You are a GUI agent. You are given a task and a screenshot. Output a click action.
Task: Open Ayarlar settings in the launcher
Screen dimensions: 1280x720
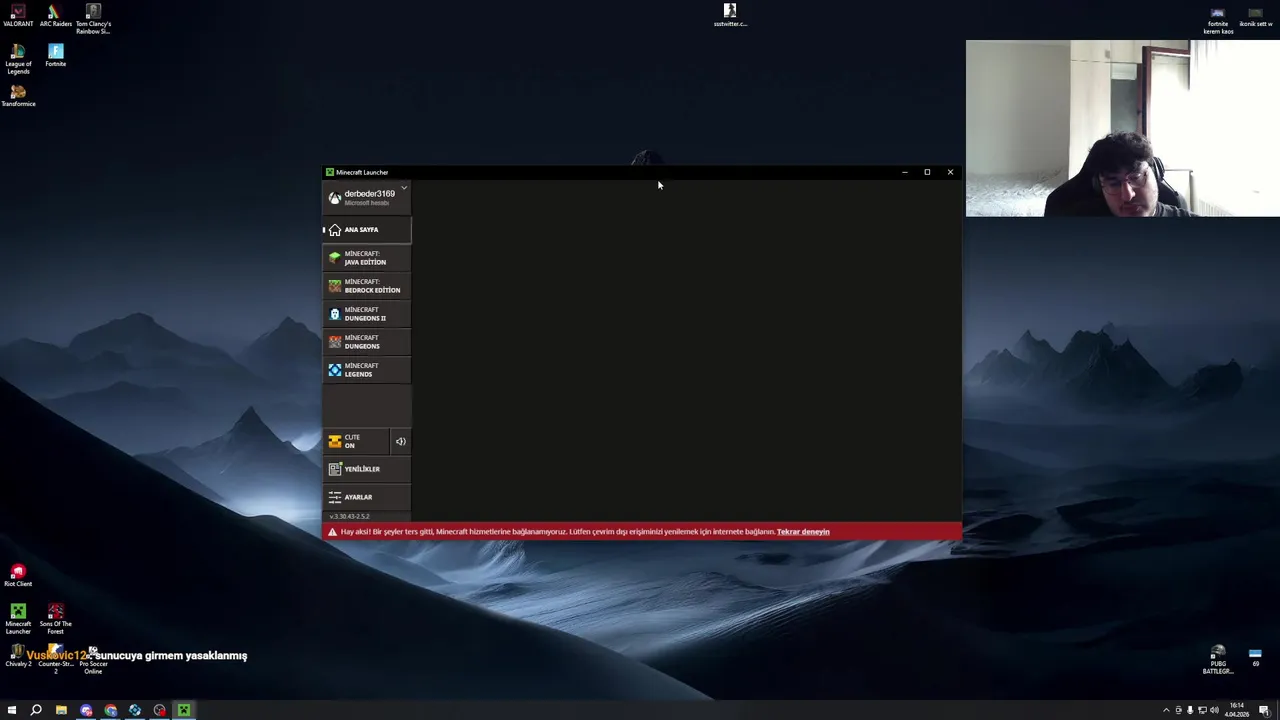[x=367, y=497]
